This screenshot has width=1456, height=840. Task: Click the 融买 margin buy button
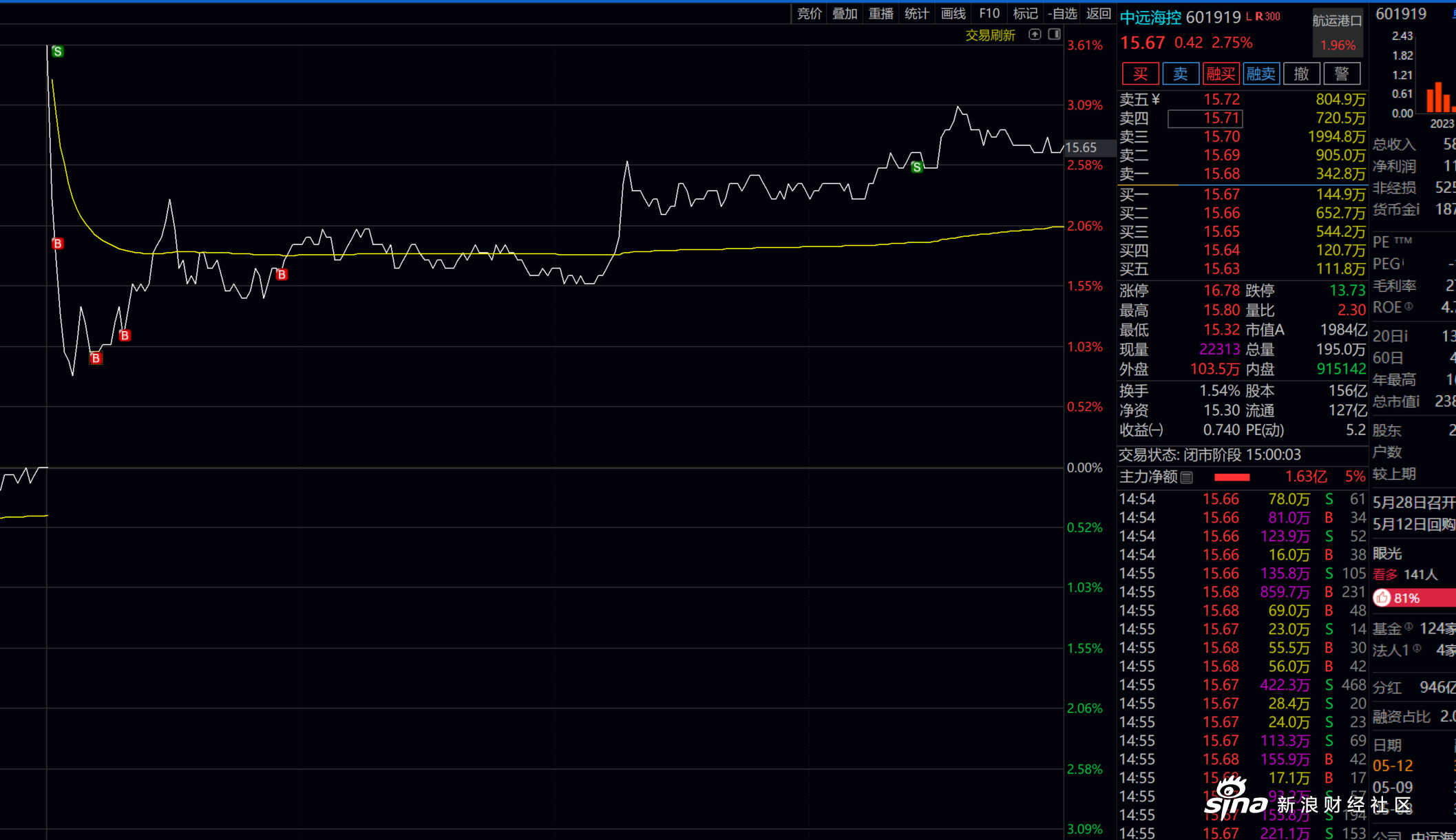(1221, 74)
